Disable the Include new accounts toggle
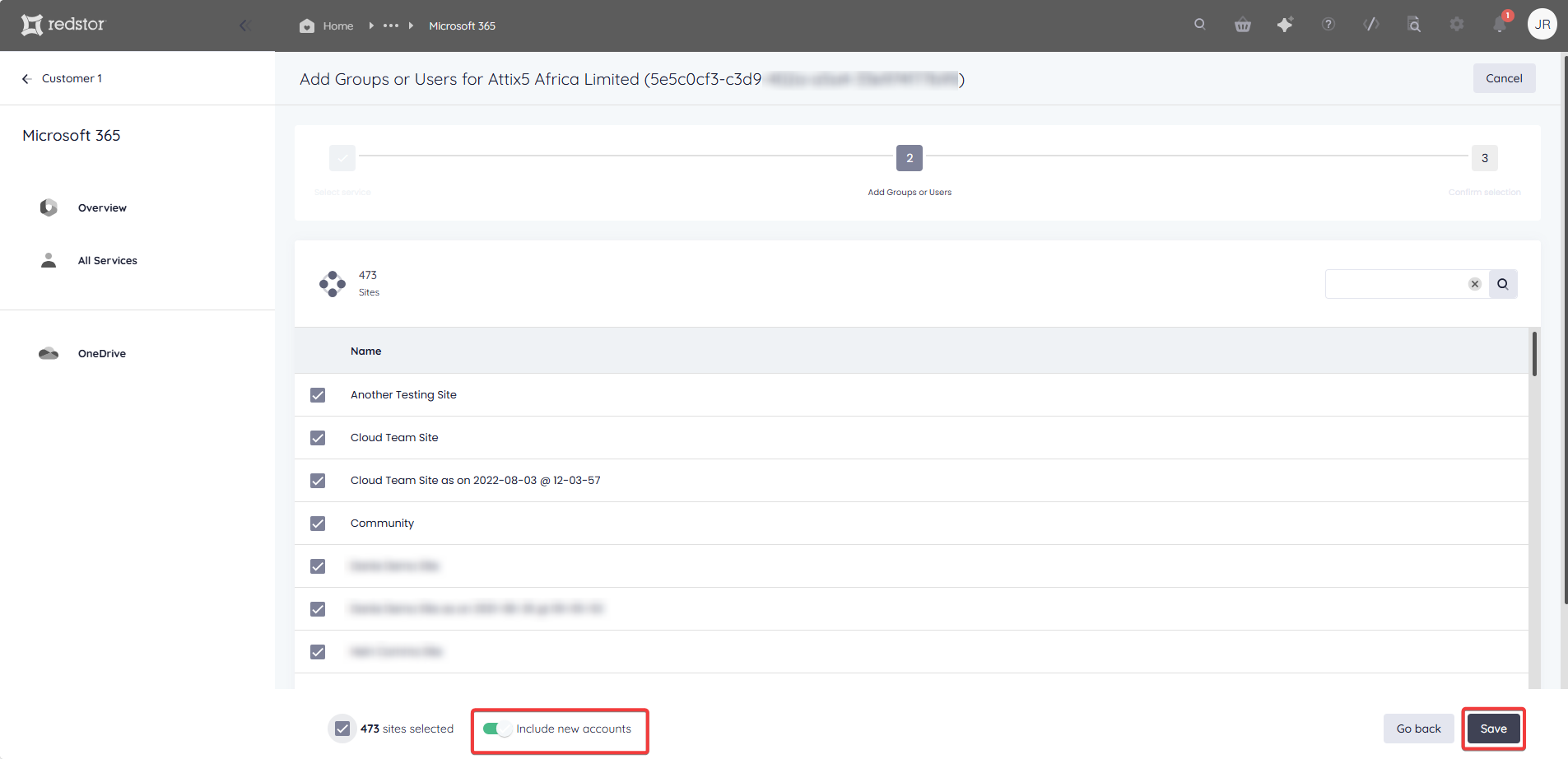 coord(497,729)
